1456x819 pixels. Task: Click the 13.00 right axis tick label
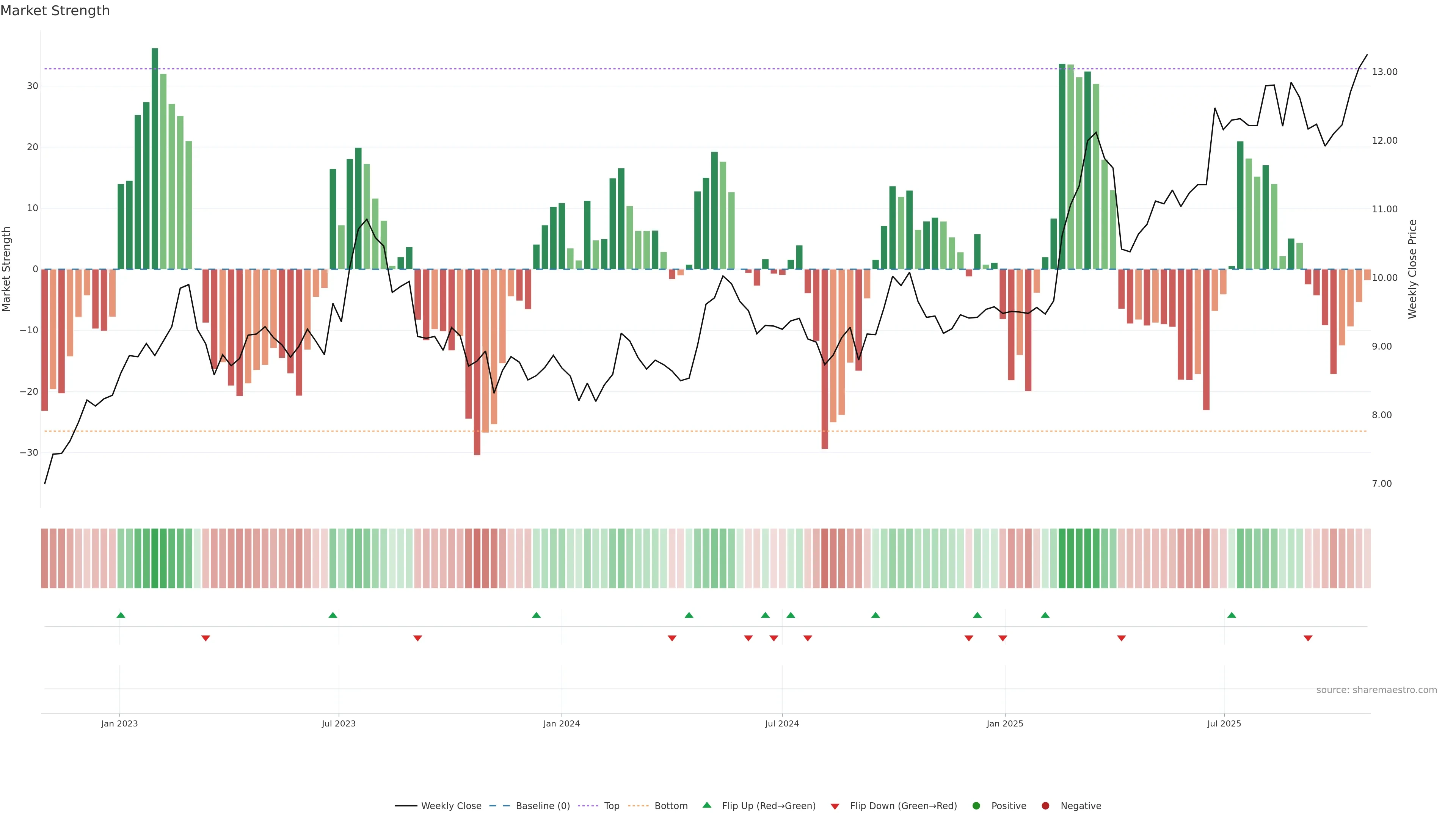pos(1384,72)
